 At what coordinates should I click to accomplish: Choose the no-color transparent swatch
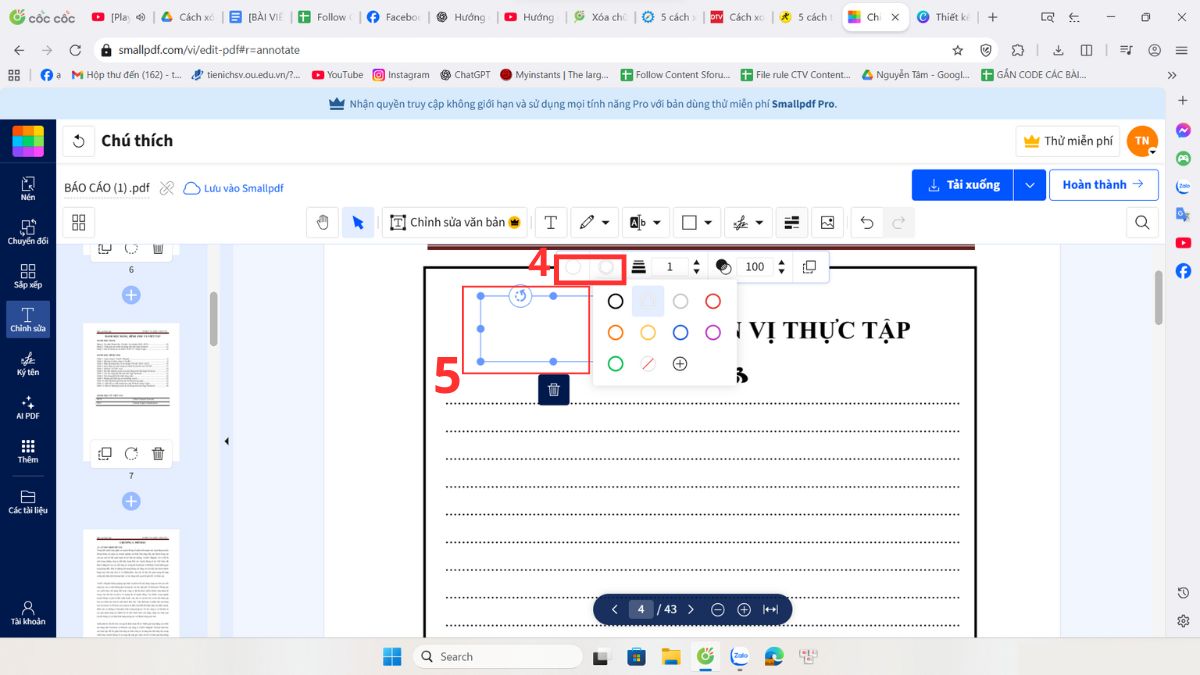[x=648, y=364]
